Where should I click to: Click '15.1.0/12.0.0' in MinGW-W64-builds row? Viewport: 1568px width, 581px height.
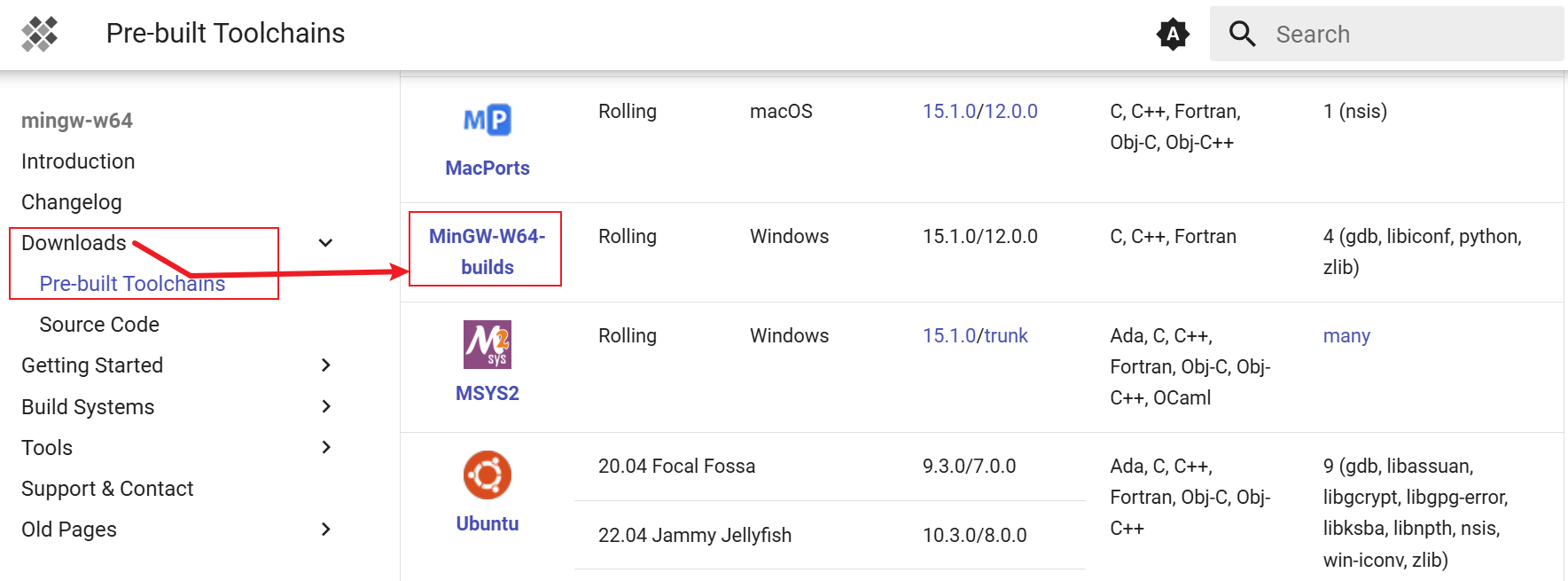pyautogui.click(x=980, y=236)
